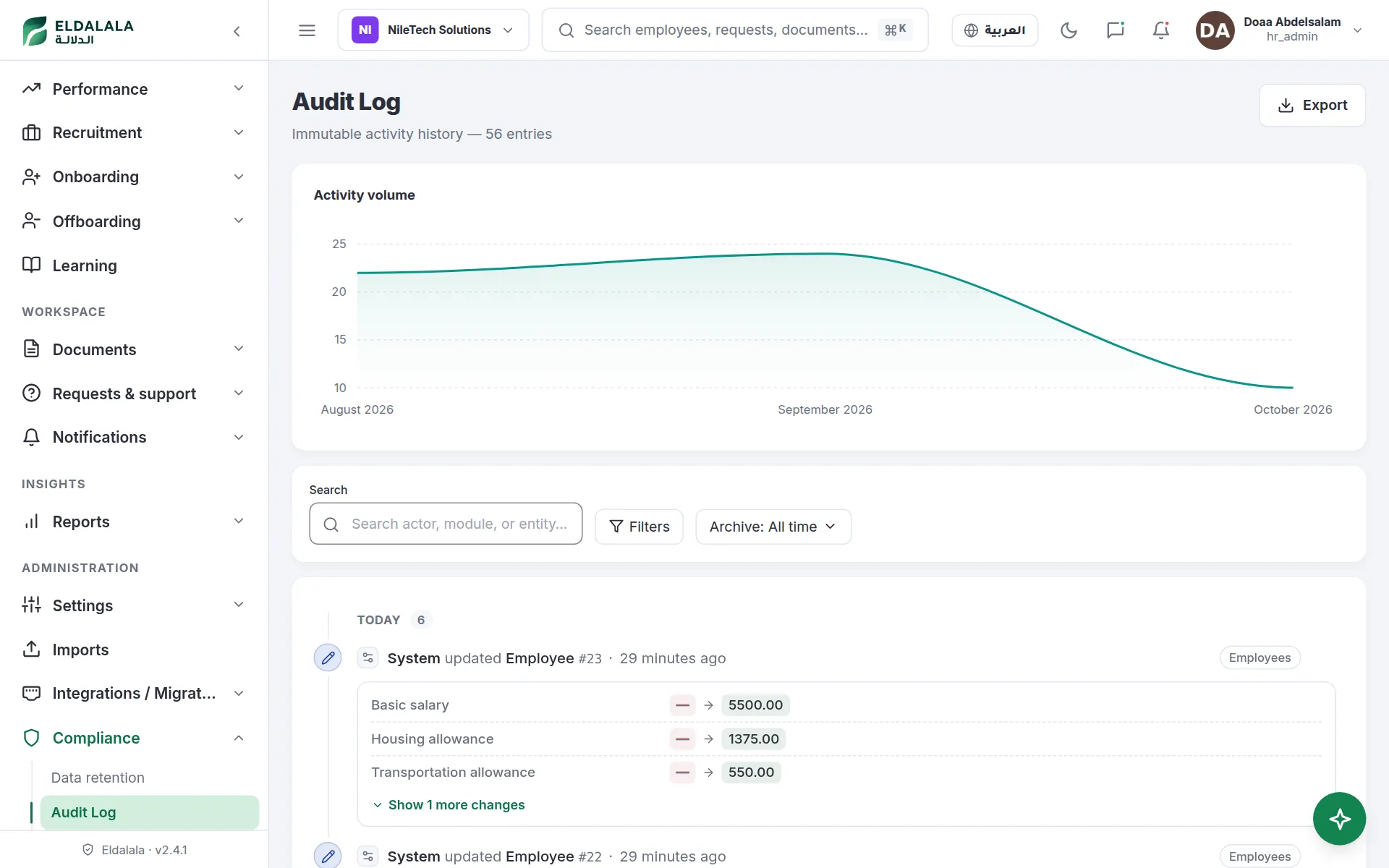Screen dimensions: 1389x868
Task: Expand the Recruitment menu chevron
Action: [239, 132]
